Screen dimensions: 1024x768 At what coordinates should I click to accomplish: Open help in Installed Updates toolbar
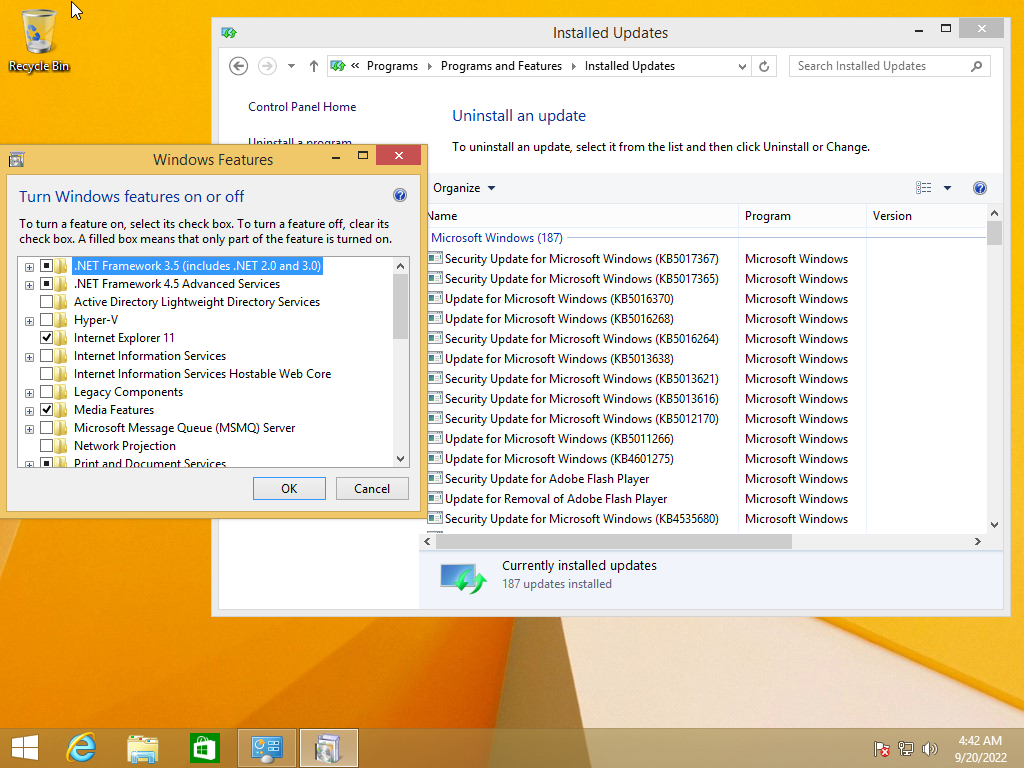click(x=980, y=188)
